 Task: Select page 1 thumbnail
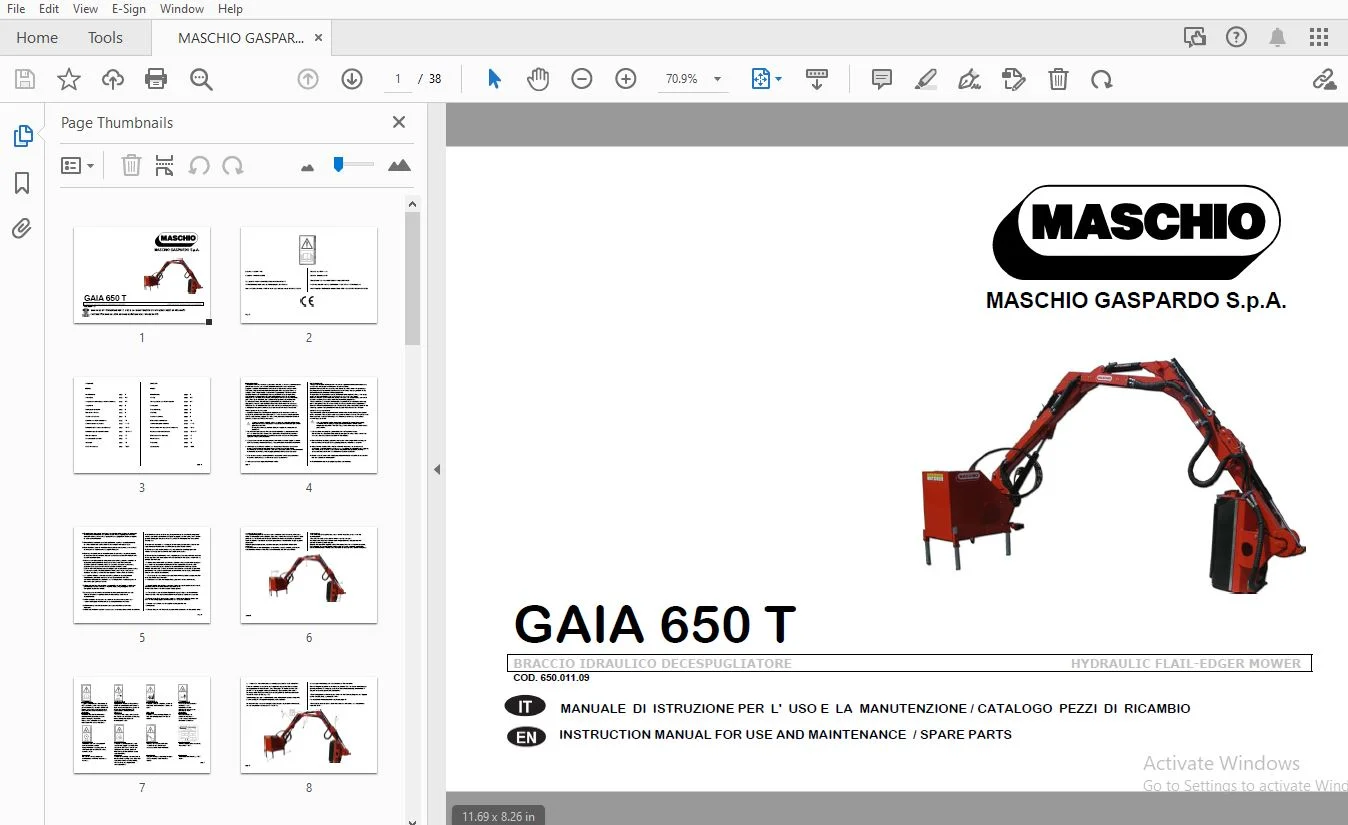(x=142, y=275)
